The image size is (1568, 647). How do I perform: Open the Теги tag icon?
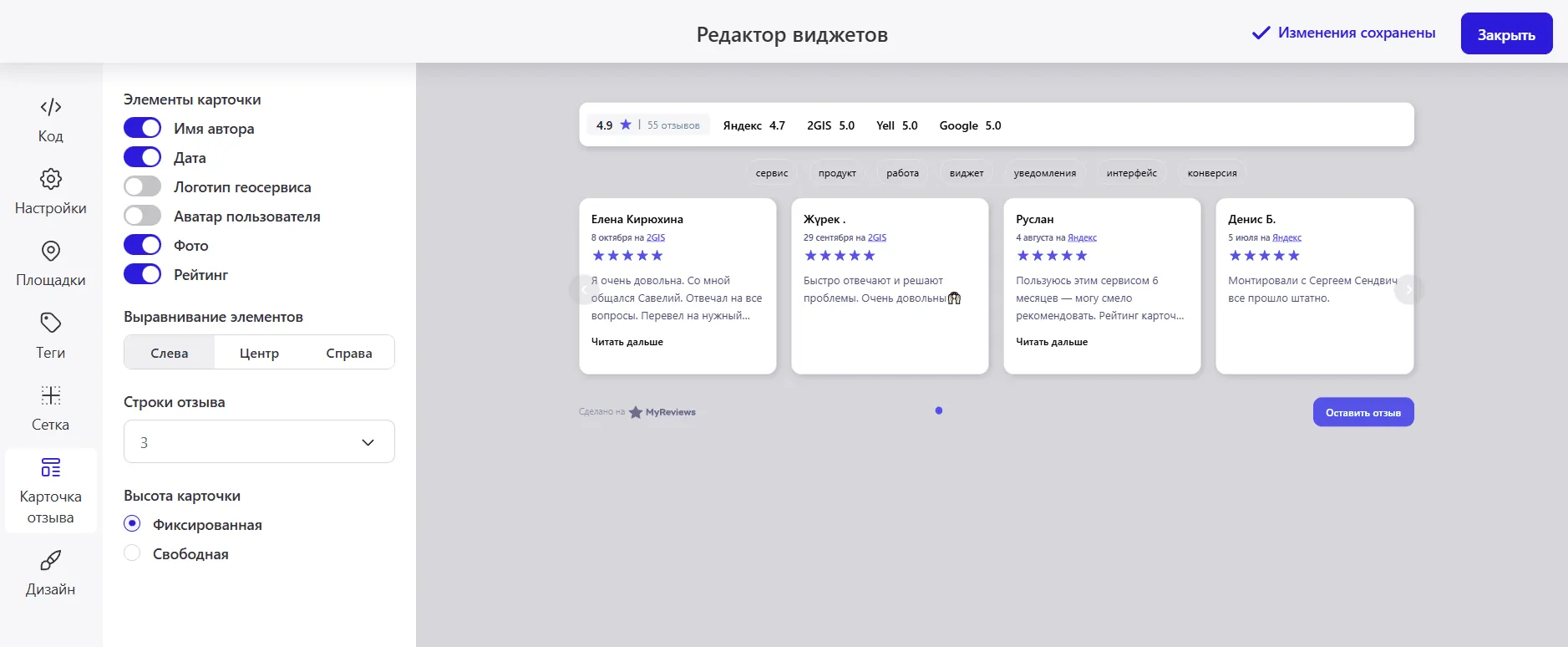coord(50,323)
